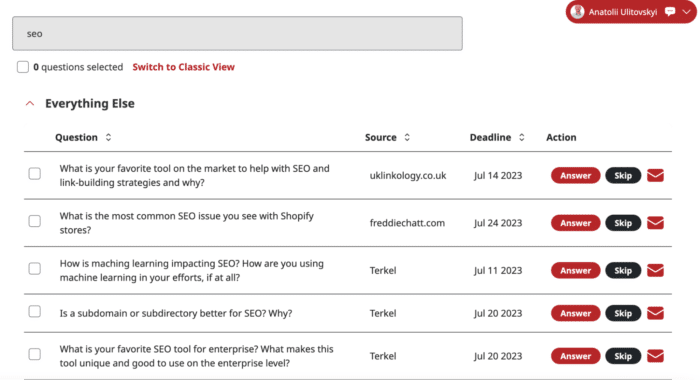The image size is (700, 380).
Task: Answer the enterprise SEO tool question
Action: (575, 356)
